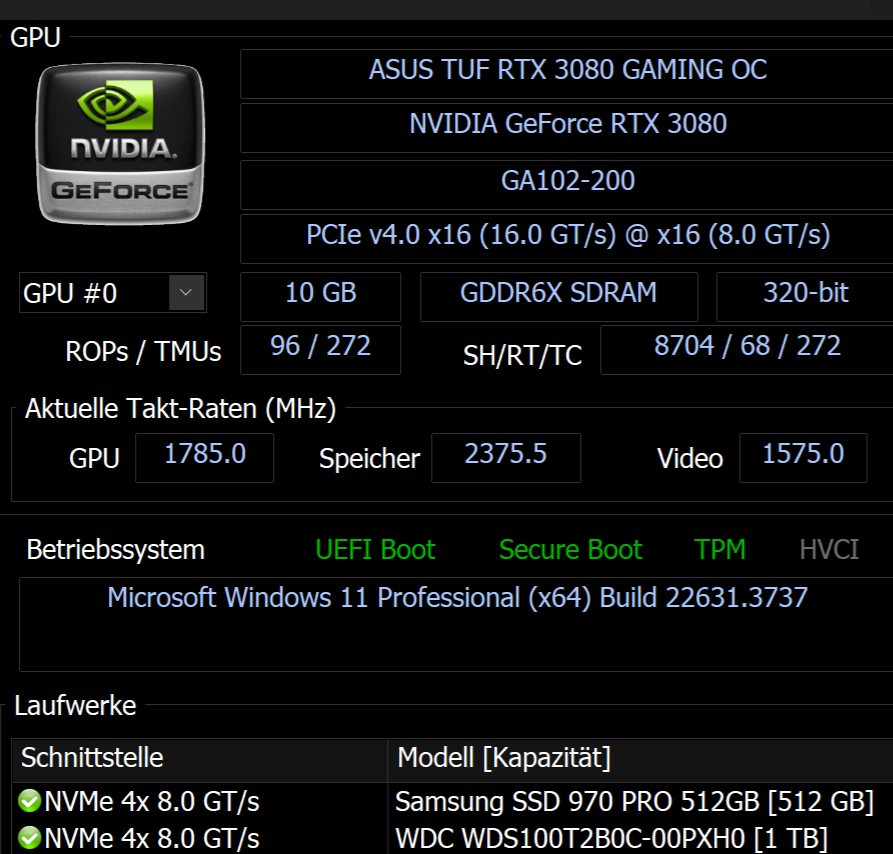
Task: Click the green check icon beside WDC drive row
Action: [29, 838]
